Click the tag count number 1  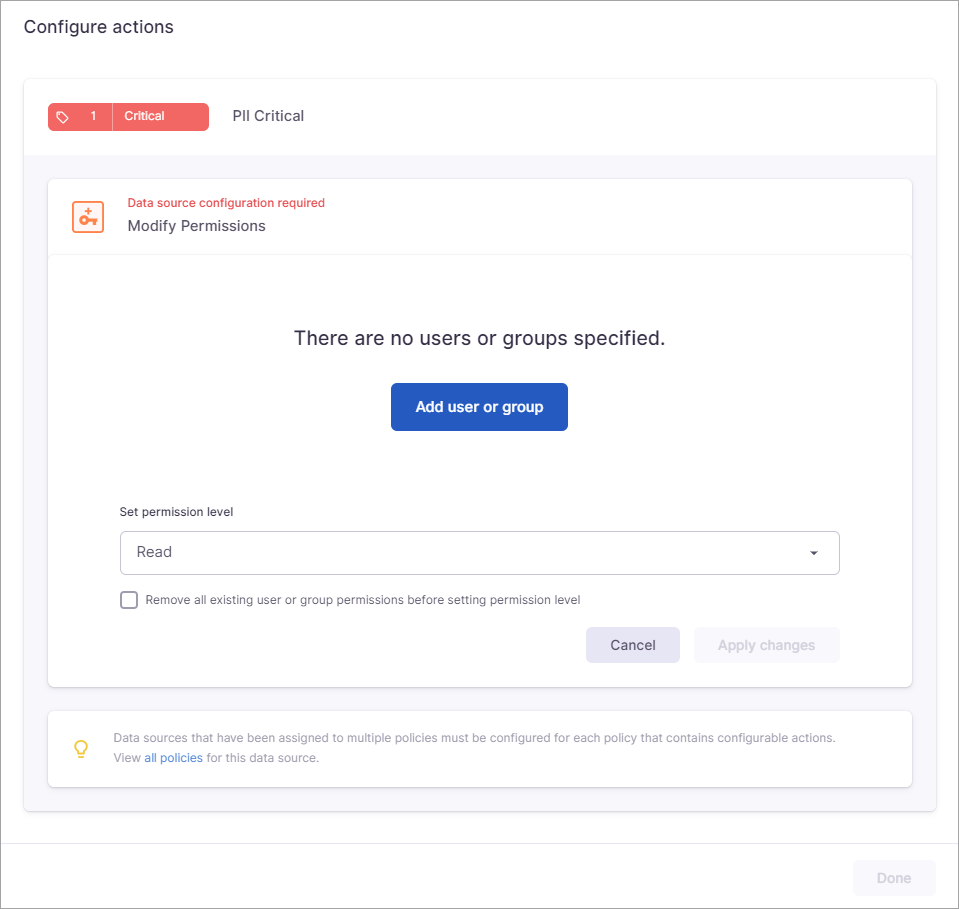pos(94,117)
